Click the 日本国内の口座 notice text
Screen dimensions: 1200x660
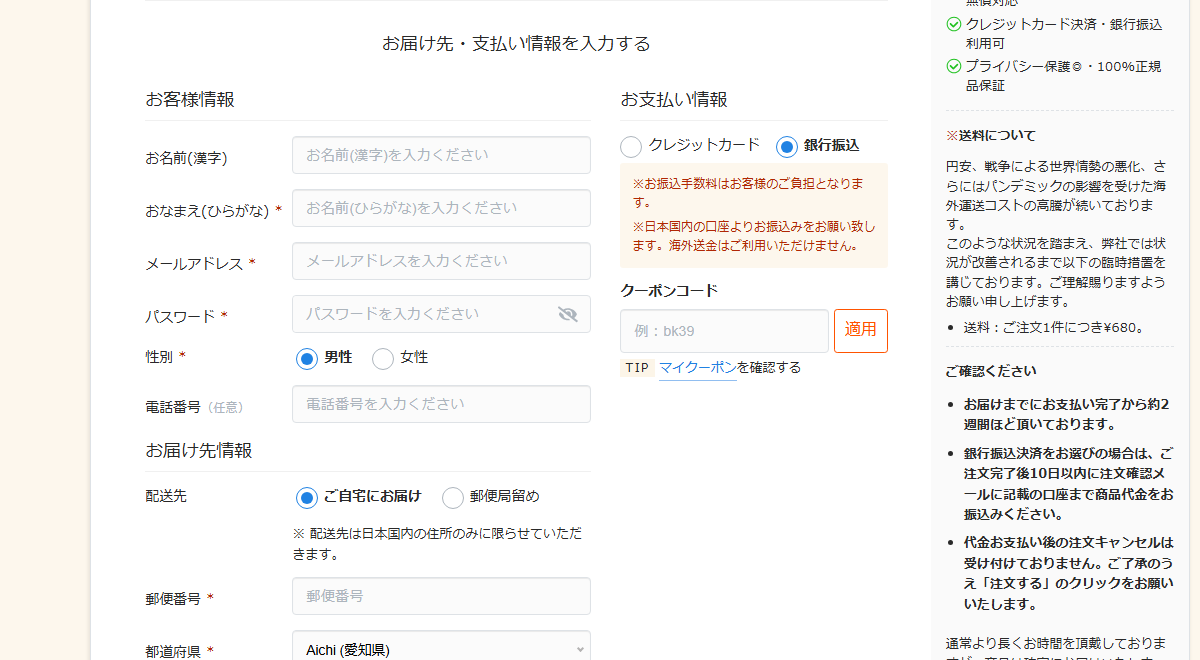click(754, 235)
